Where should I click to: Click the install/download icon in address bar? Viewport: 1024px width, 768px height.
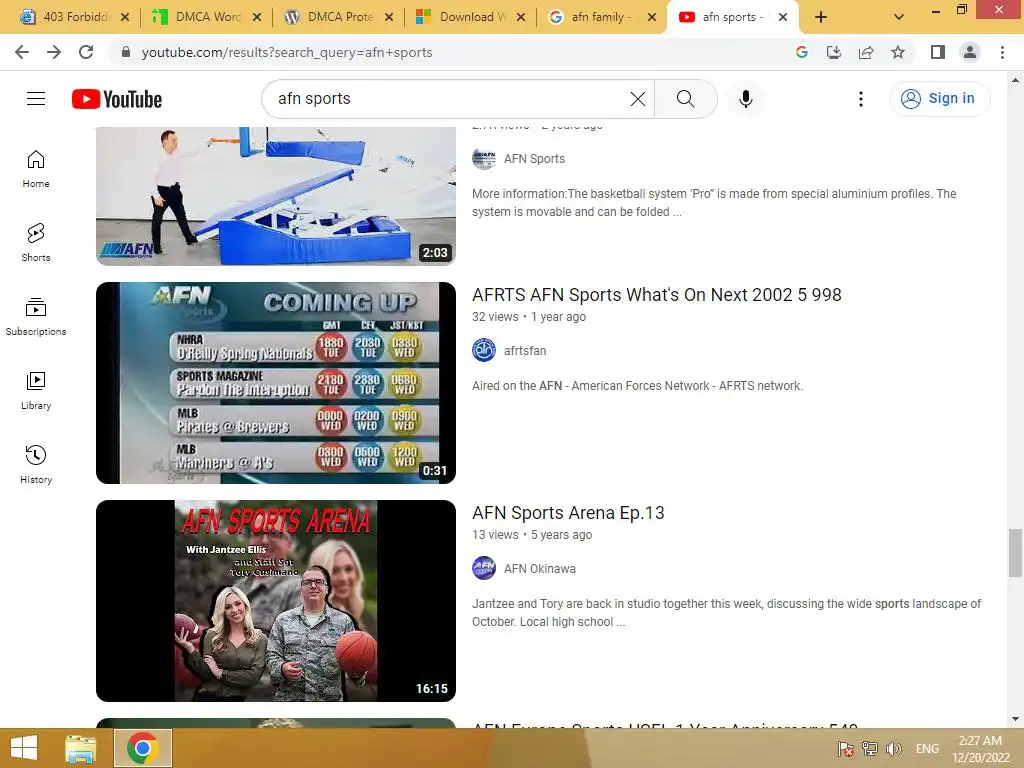pos(833,52)
